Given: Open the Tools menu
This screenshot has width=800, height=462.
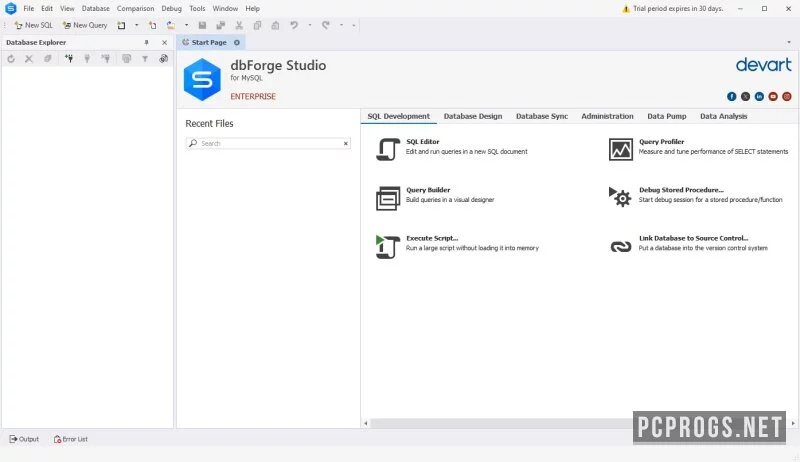Looking at the screenshot, I should tap(197, 9).
